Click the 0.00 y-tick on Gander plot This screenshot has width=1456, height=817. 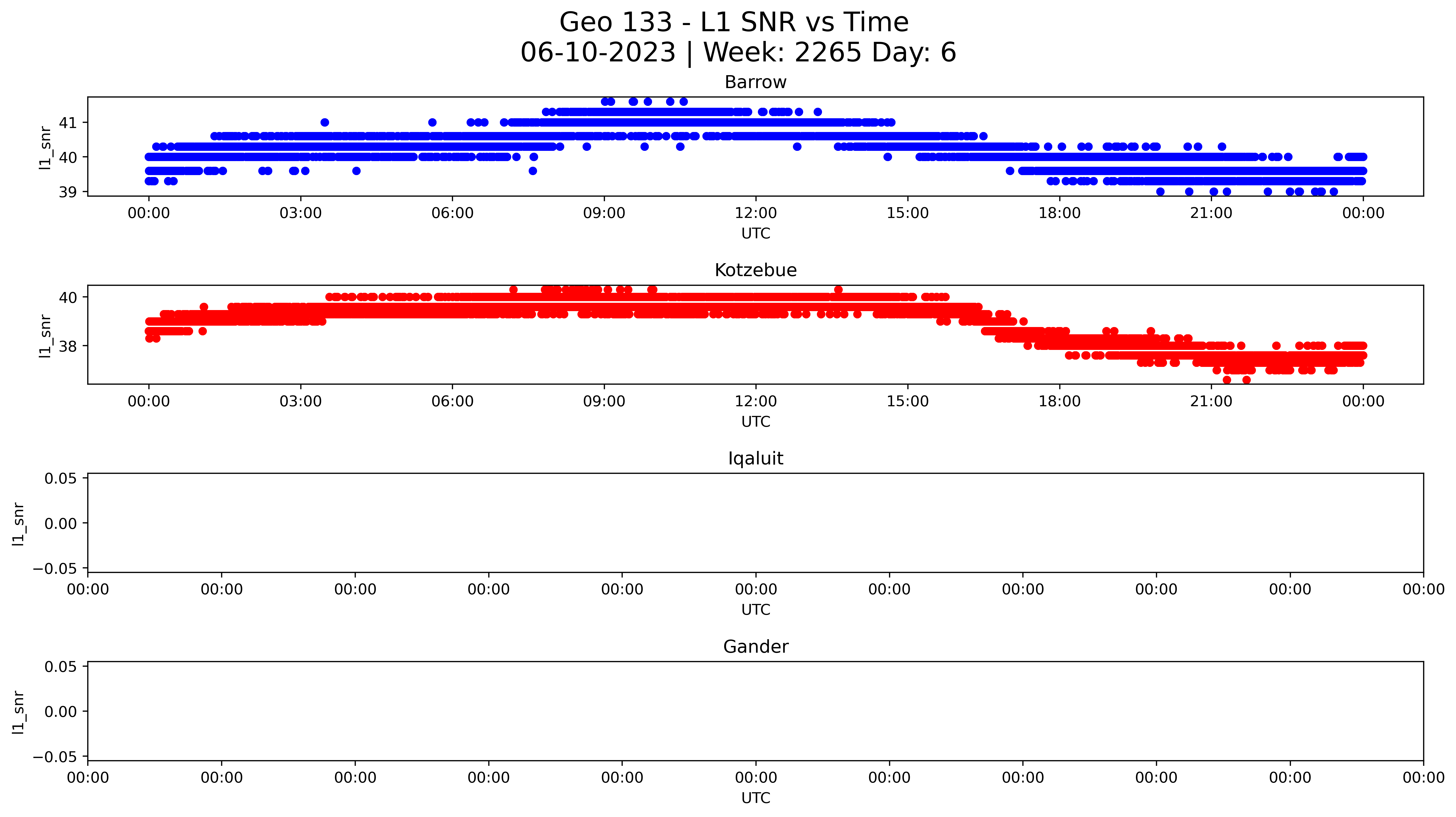(x=61, y=712)
